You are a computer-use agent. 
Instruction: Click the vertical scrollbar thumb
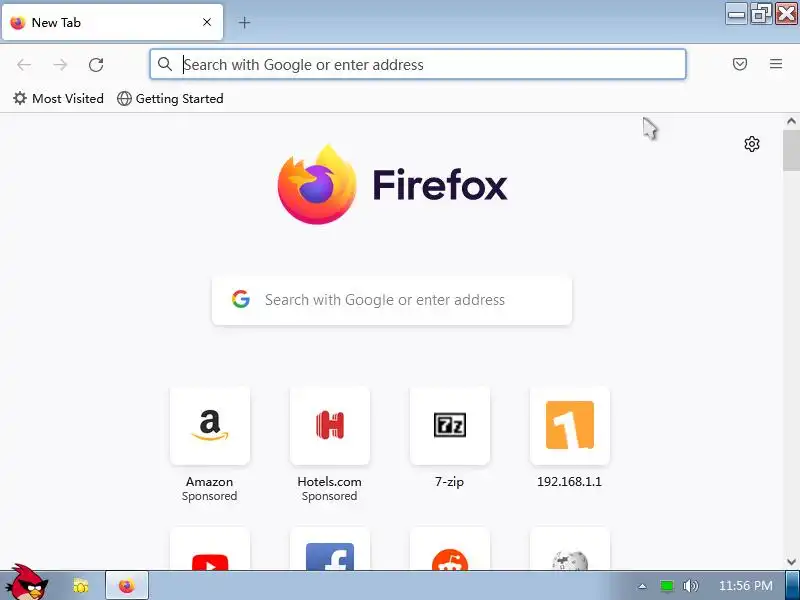tap(791, 151)
